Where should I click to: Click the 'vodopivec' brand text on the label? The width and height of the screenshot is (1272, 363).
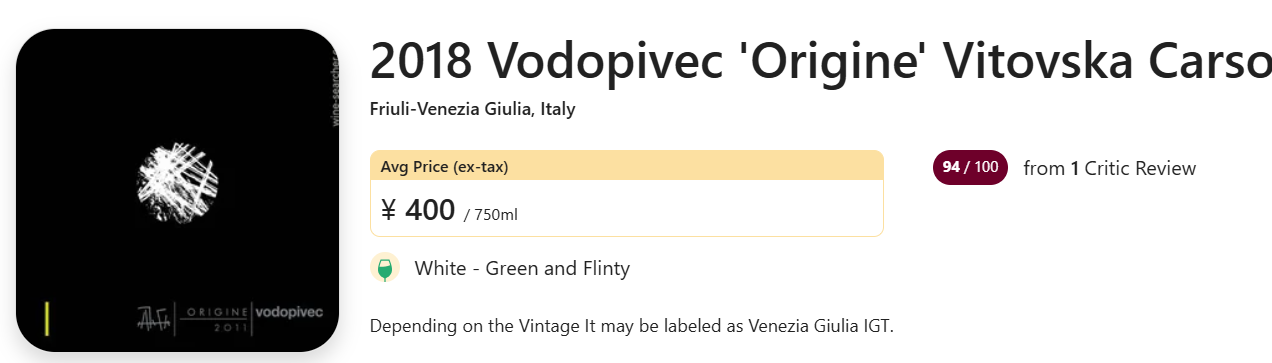coord(290,312)
